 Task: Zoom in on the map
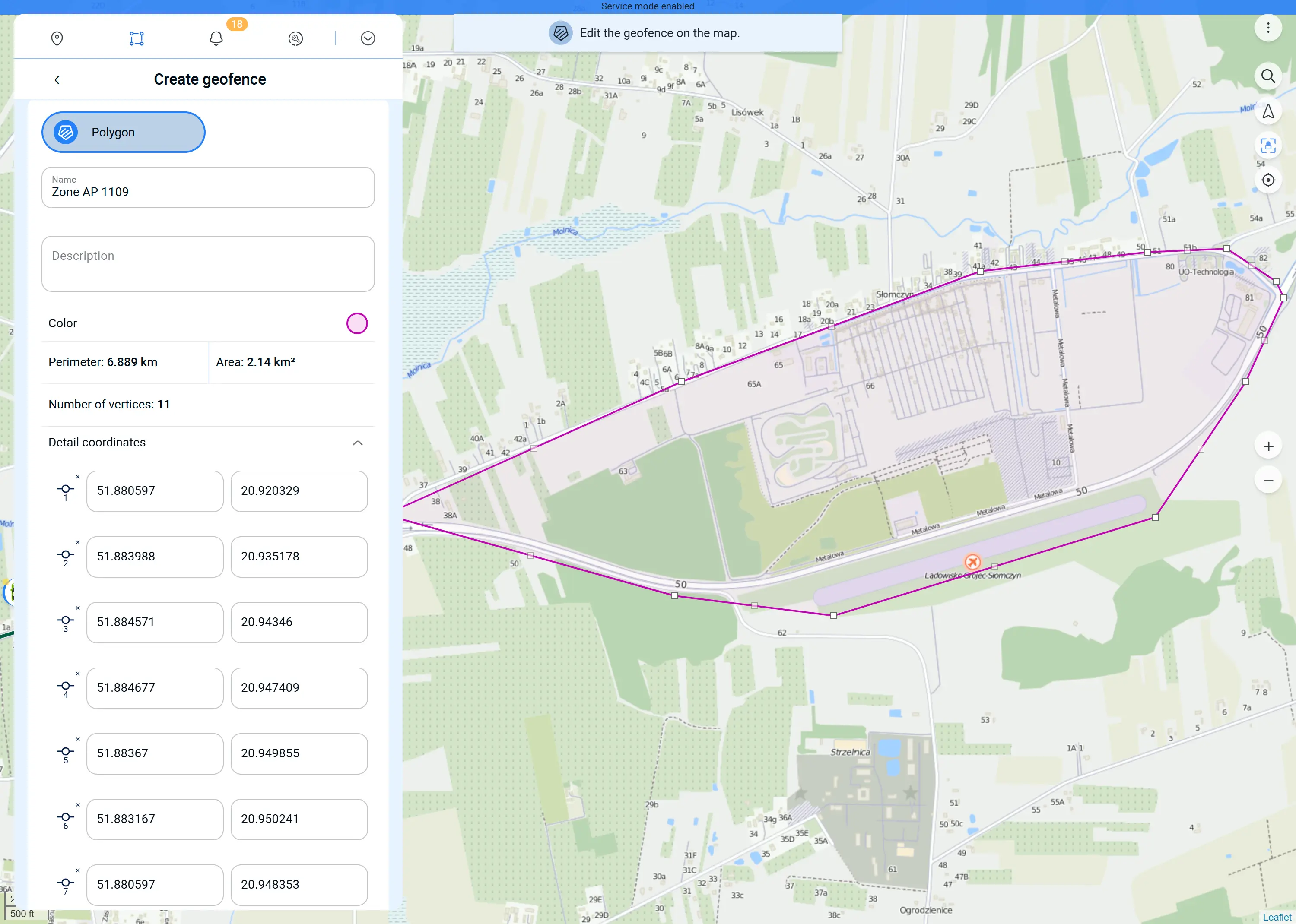pos(1269,446)
